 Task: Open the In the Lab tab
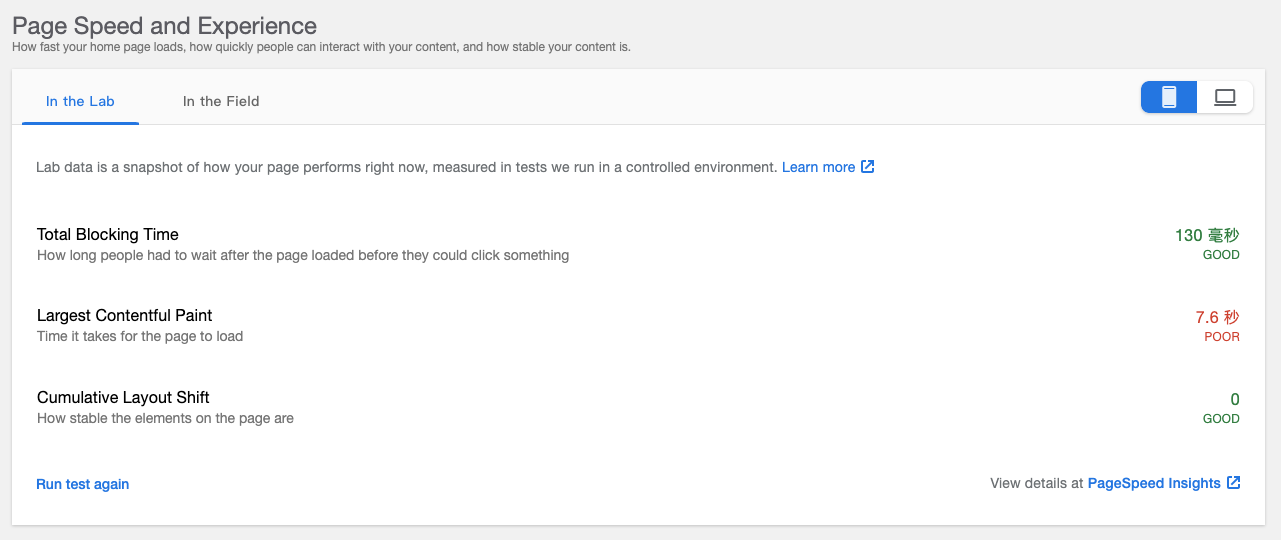pyautogui.click(x=80, y=101)
